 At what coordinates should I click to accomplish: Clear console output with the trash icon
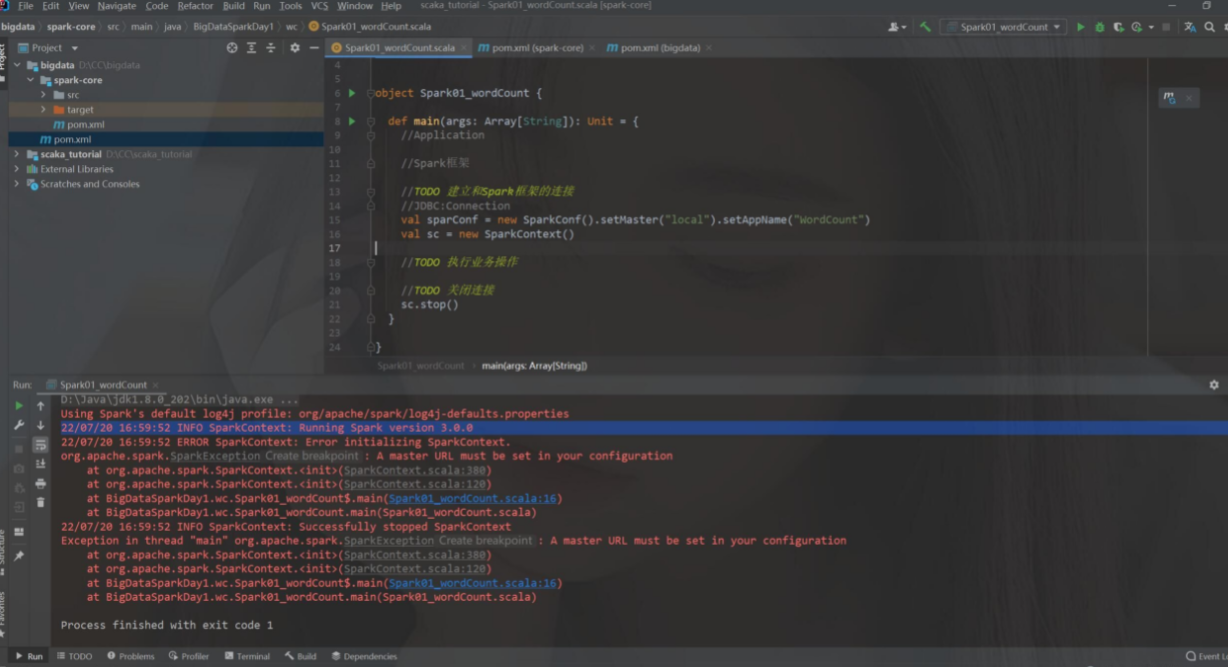coord(41,502)
